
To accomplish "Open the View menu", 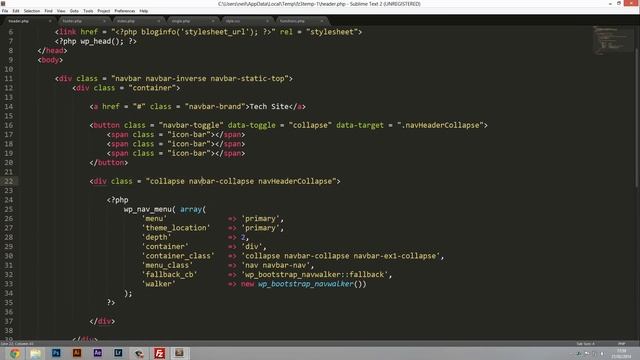I will 61,11.
